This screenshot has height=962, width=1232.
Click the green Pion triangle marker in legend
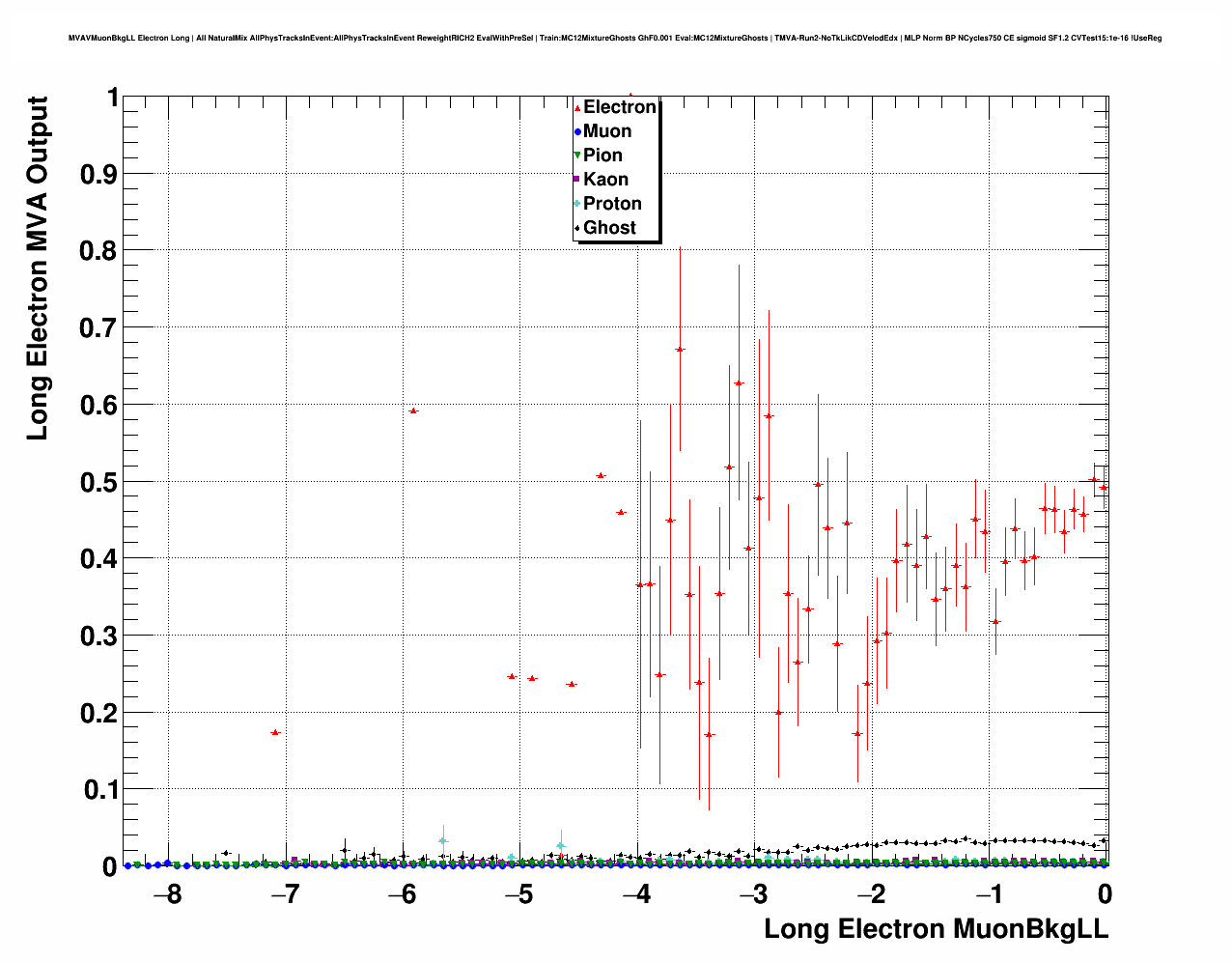point(577,156)
